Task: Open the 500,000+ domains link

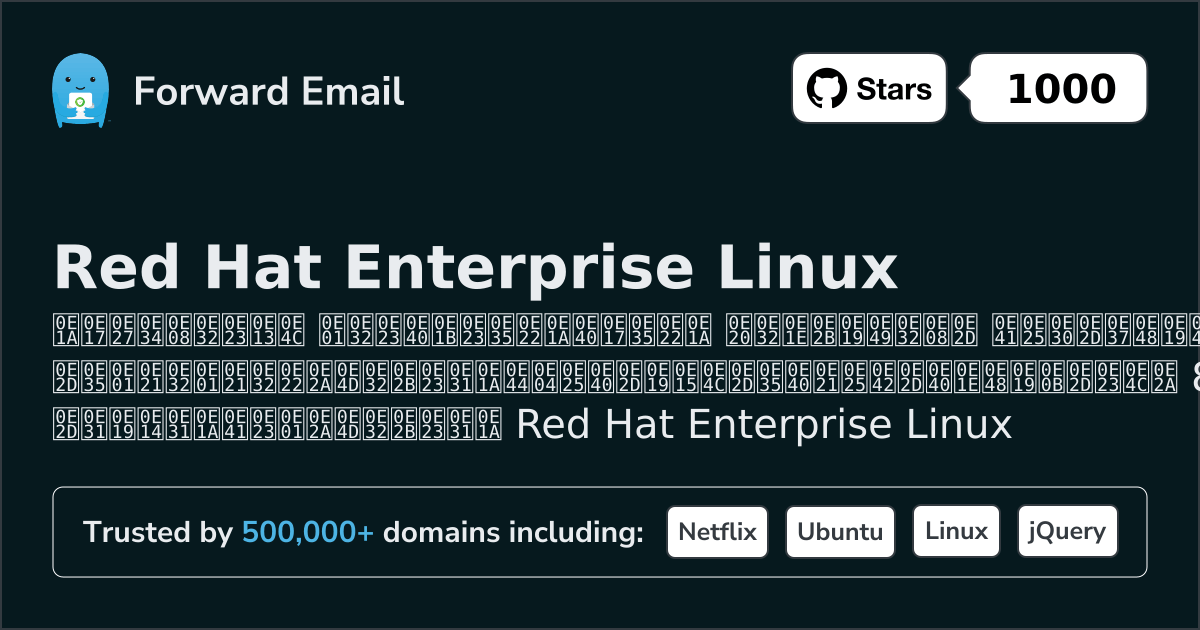Action: (x=307, y=532)
